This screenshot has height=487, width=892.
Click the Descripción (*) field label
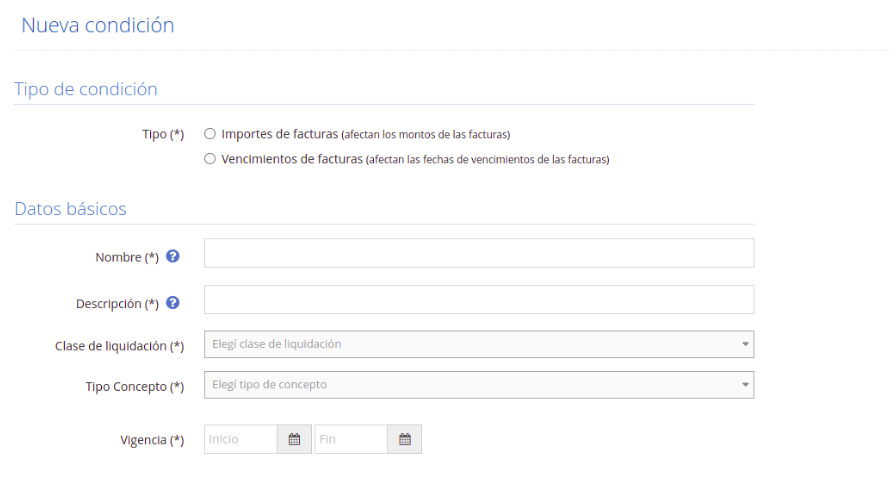117,304
